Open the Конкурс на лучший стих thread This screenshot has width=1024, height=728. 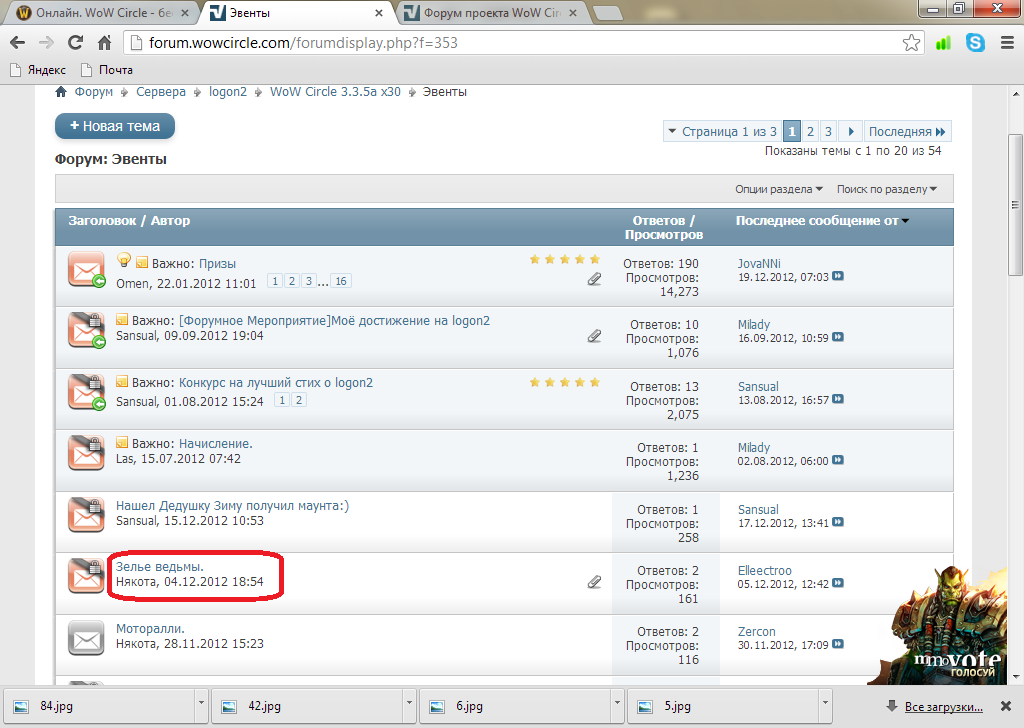276,383
